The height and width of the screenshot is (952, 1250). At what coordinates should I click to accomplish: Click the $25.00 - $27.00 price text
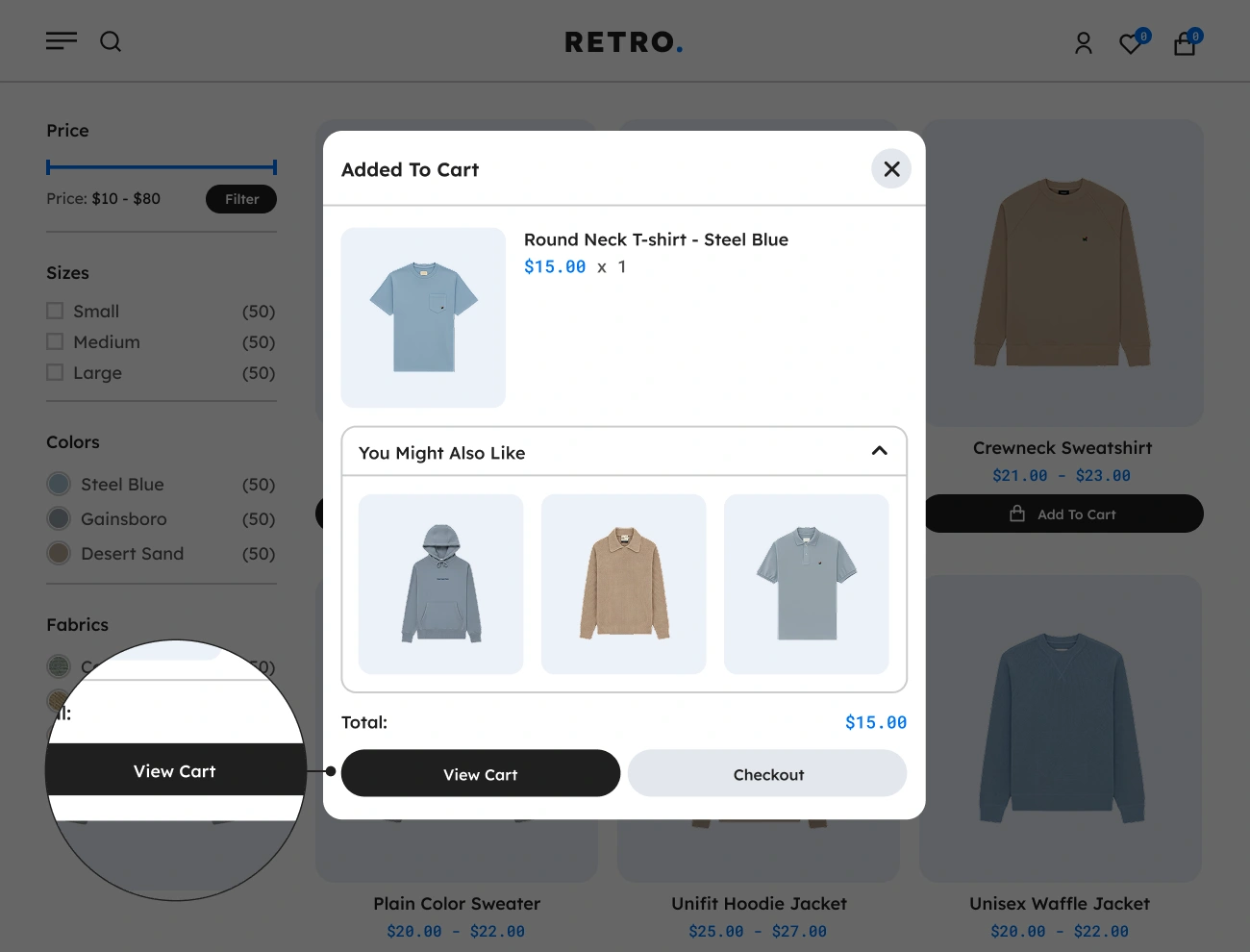pyautogui.click(x=758, y=931)
